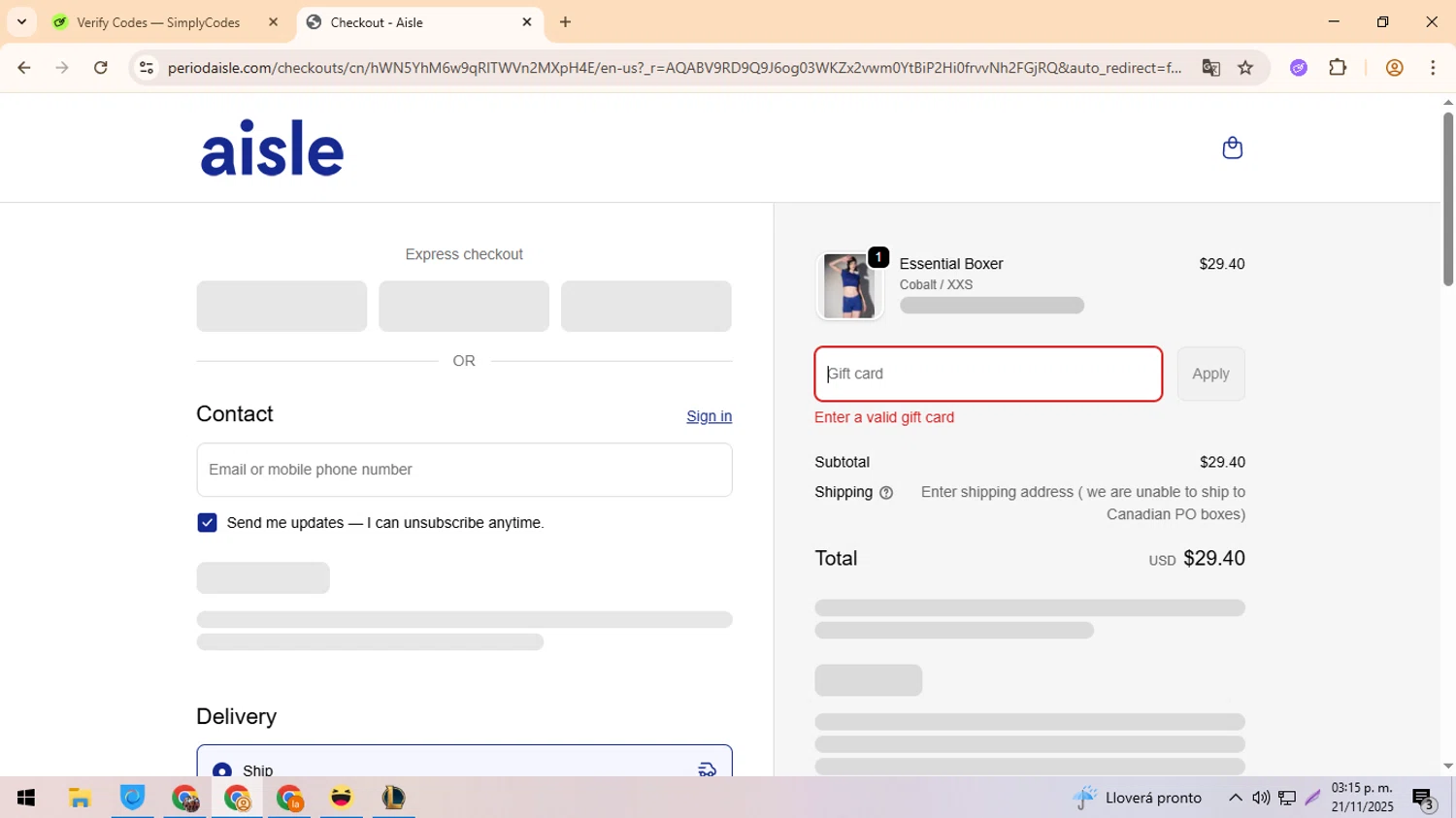Open File Explorer from the taskbar
The width and height of the screenshot is (1456, 818).
tap(80, 798)
